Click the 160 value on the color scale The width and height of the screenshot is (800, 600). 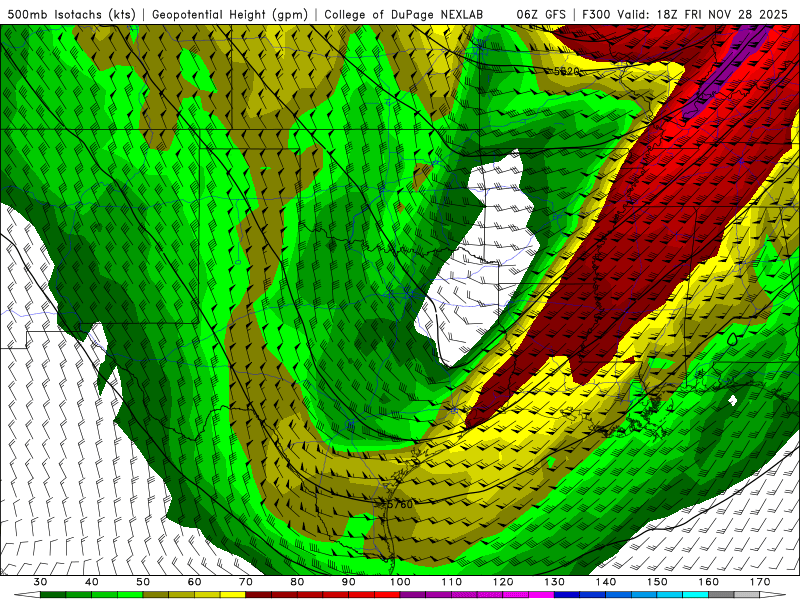click(x=709, y=582)
